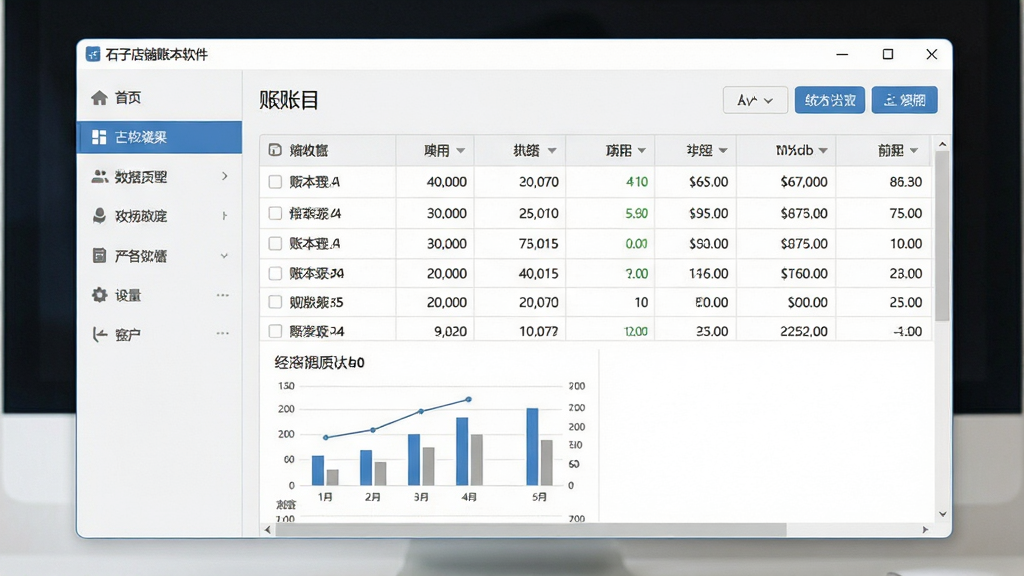
Task: Open the dropdown arrow of the column containing 86.30
Action: pyautogui.click(x=914, y=151)
